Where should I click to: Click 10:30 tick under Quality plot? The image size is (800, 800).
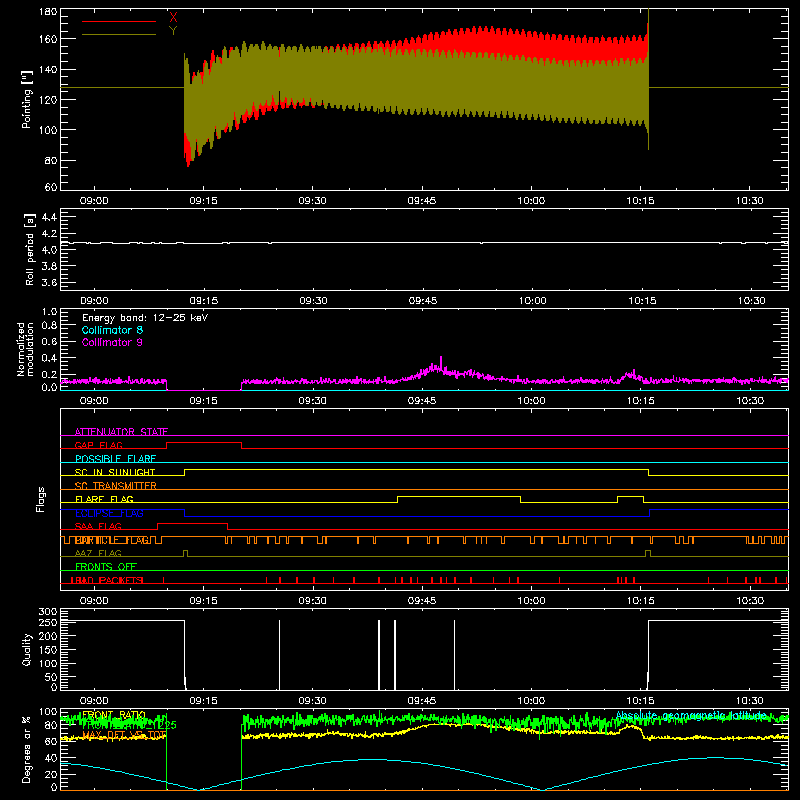point(750,701)
